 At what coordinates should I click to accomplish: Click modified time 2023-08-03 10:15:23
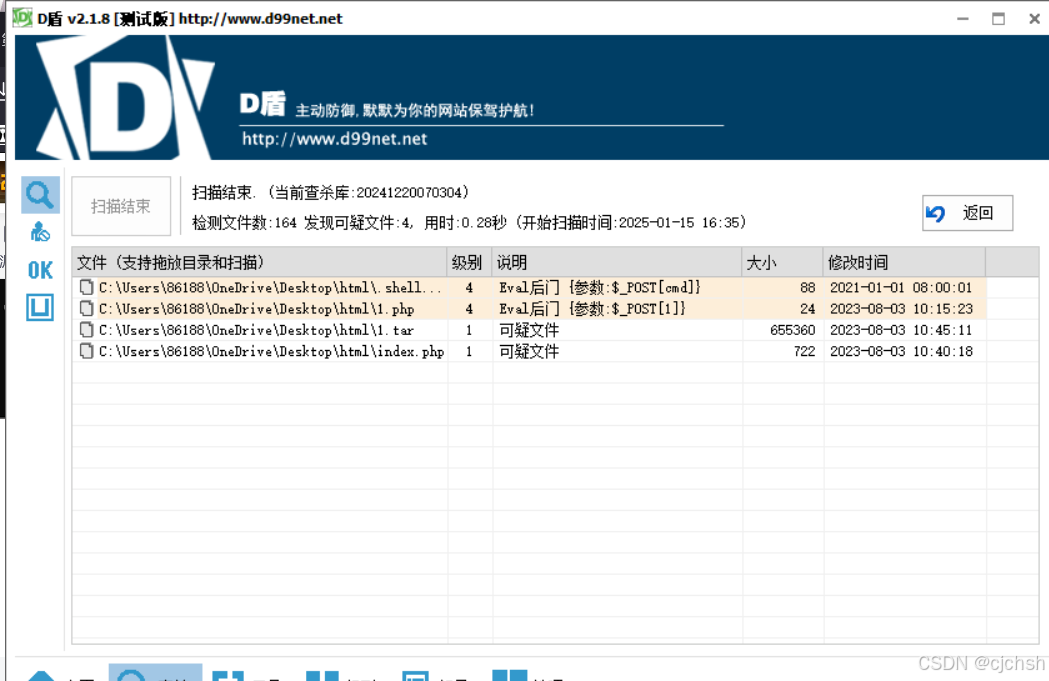[901, 309]
